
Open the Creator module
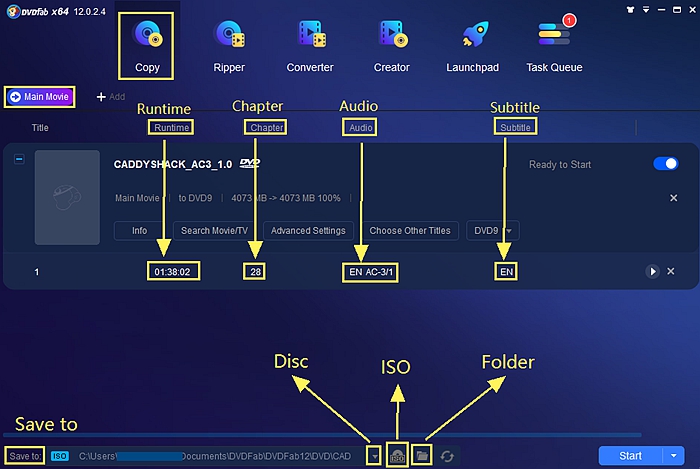pyautogui.click(x=392, y=46)
